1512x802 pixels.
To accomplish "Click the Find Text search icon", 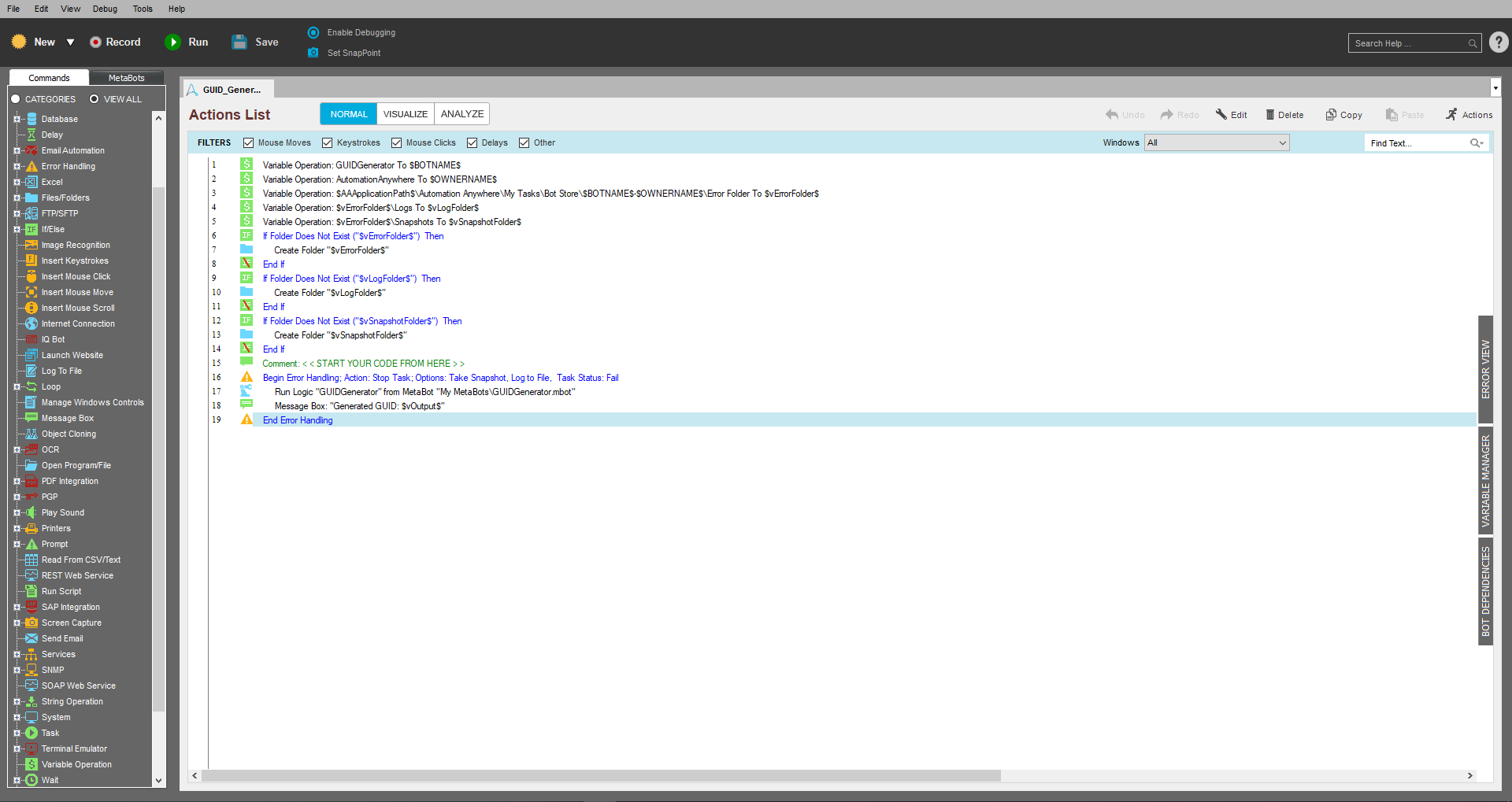I will [1476, 143].
